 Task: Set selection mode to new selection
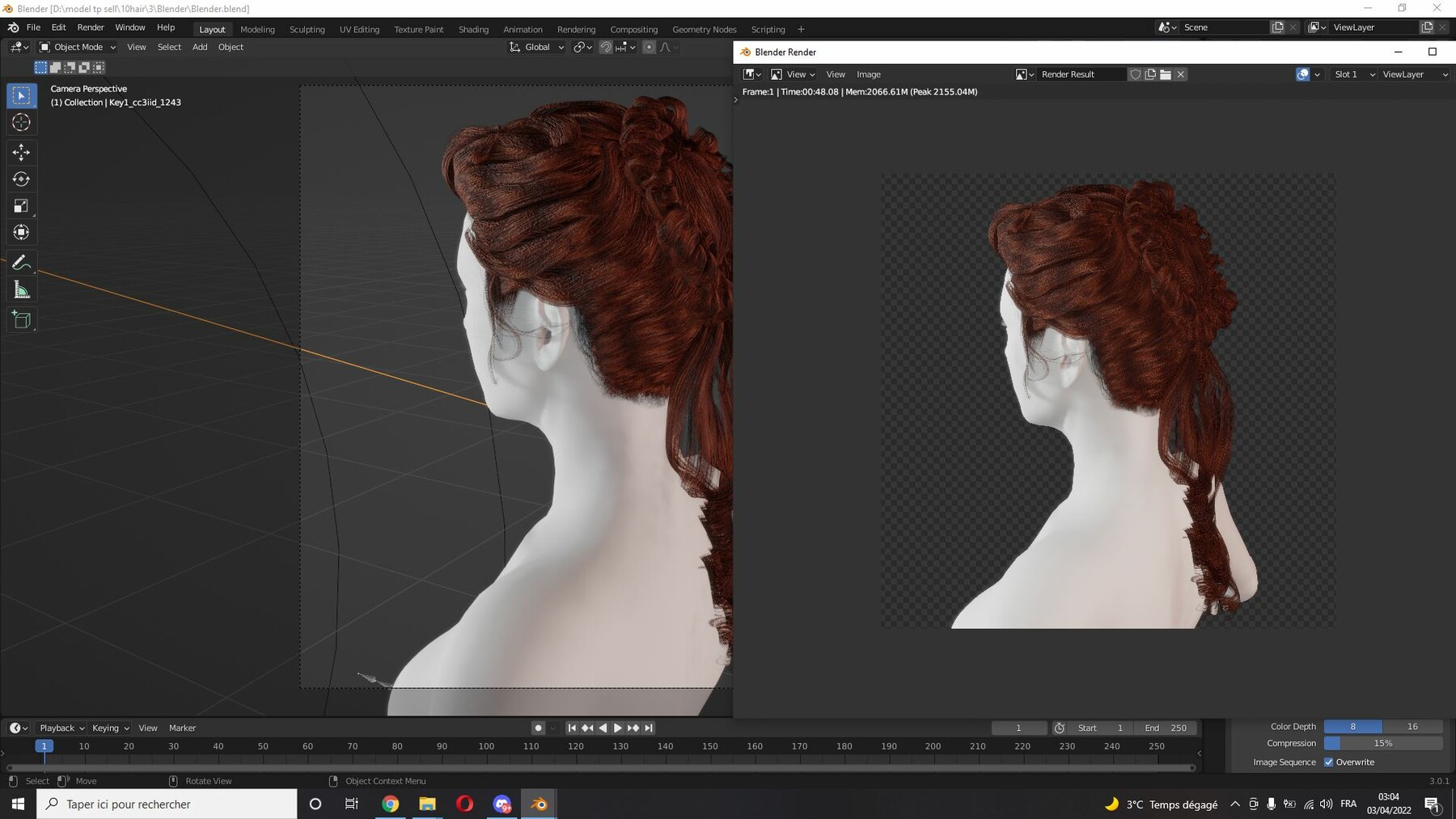coord(40,67)
